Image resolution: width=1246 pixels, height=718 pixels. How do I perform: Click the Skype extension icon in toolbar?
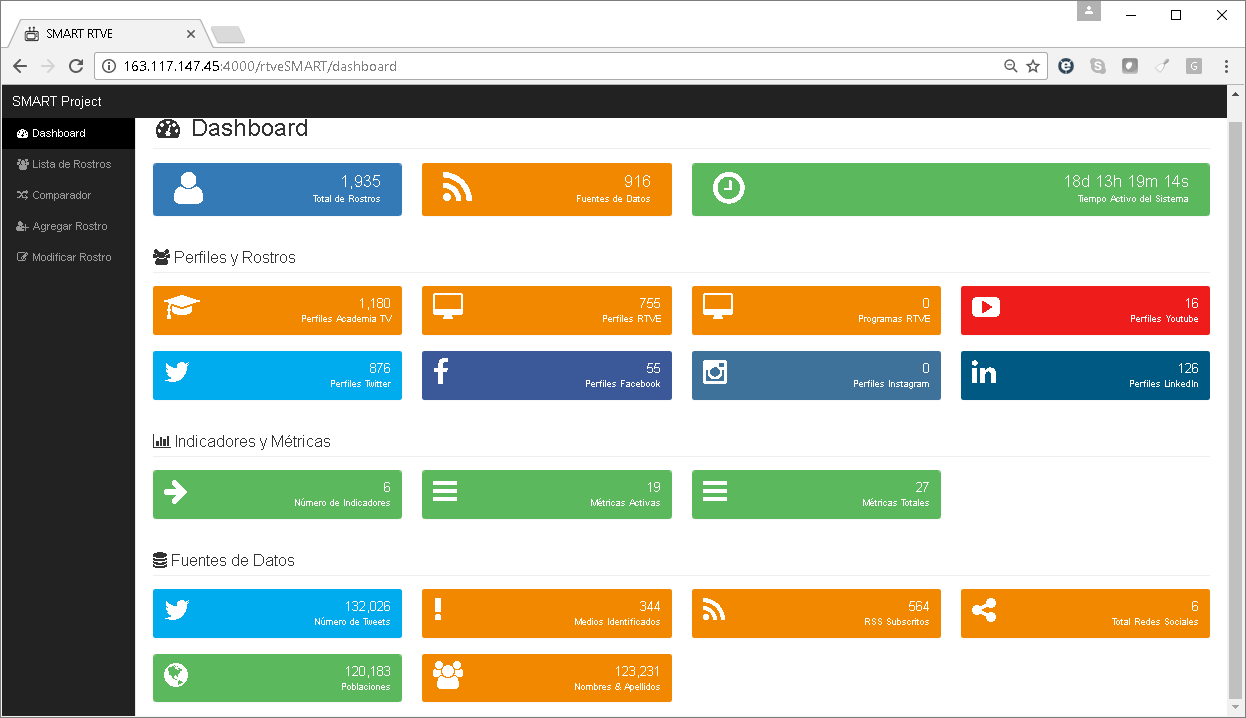click(1098, 66)
